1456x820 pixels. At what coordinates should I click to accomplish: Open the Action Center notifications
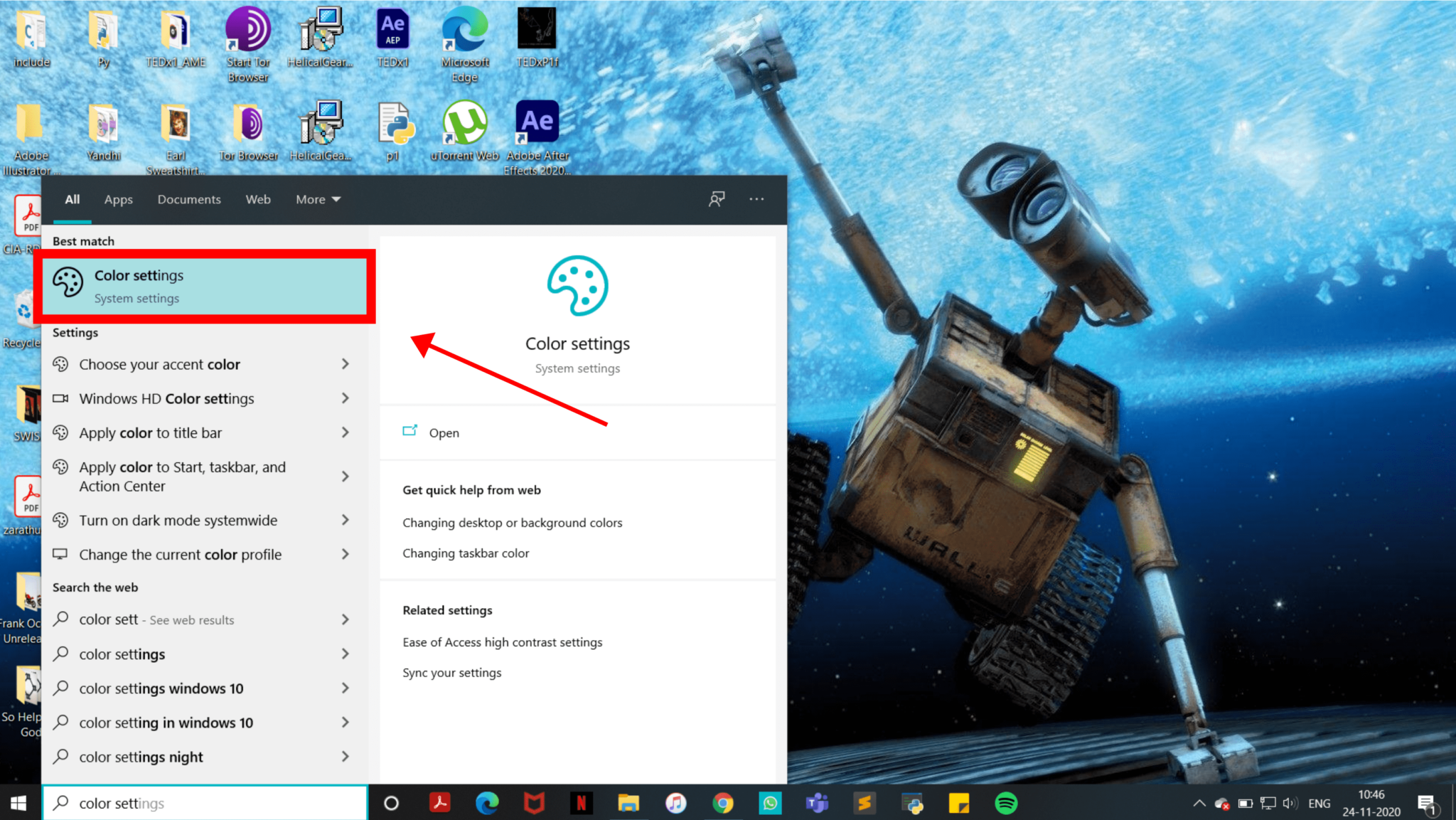(1427, 804)
